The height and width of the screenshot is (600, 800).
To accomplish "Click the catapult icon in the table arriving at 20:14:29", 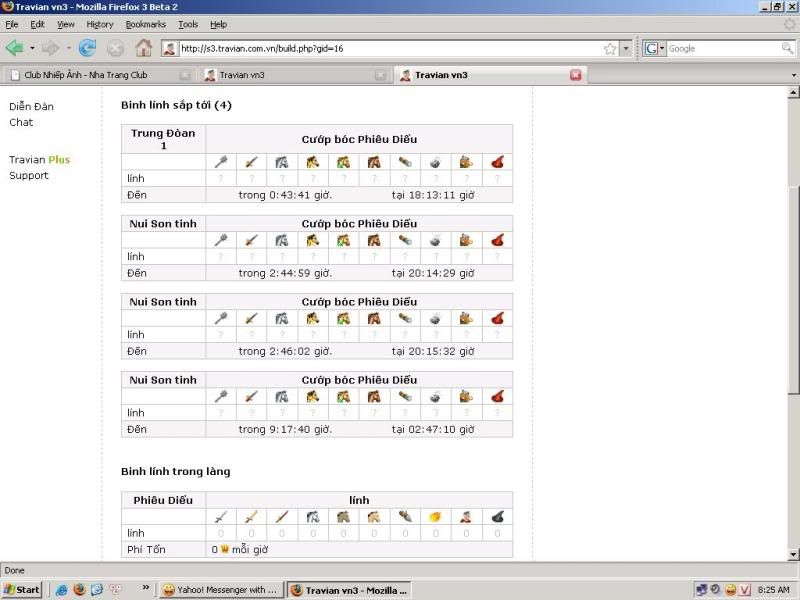I will point(435,240).
